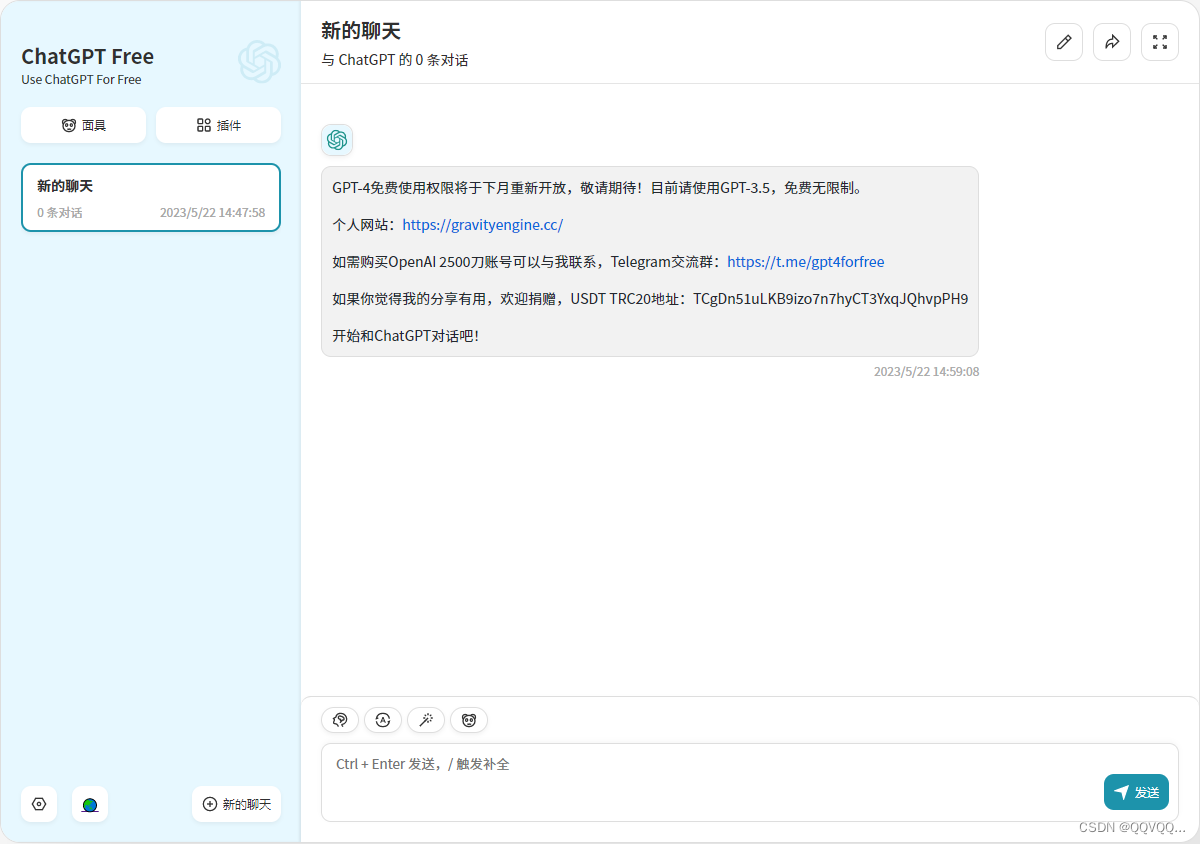
Task: Click the pencil edit title icon
Action: tap(1064, 42)
